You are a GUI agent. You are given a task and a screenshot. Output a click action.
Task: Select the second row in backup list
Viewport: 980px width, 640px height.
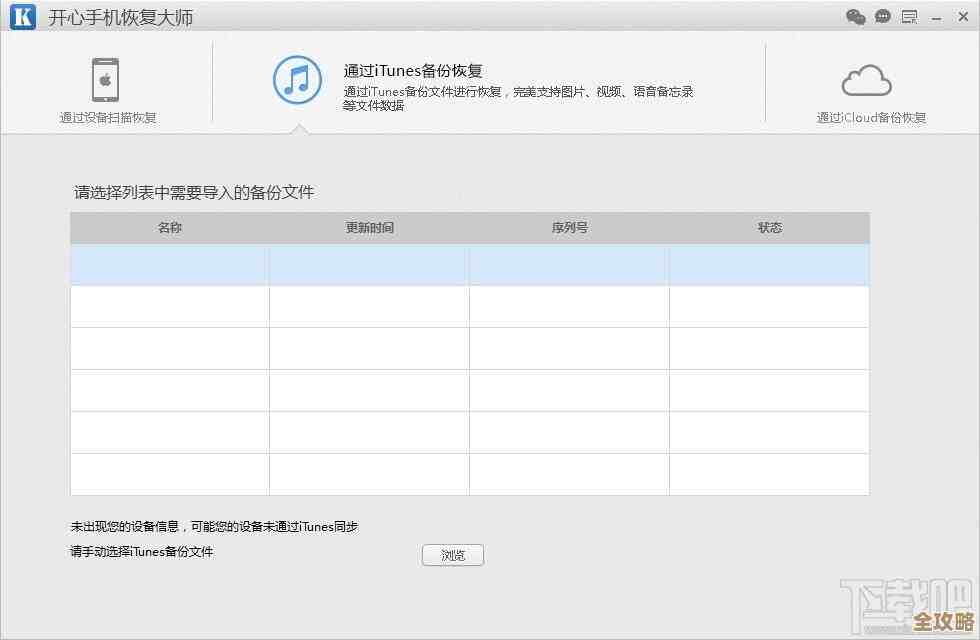469,307
